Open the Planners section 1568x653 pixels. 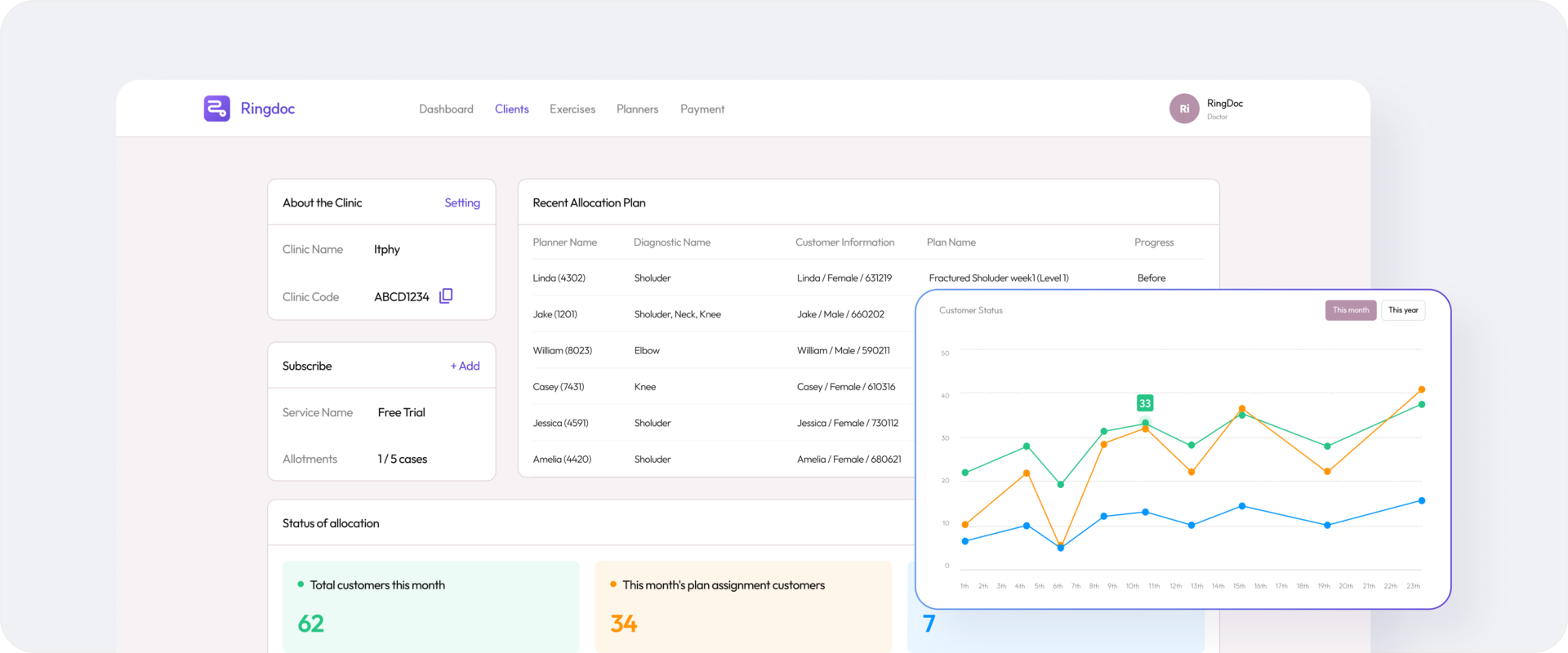point(637,109)
